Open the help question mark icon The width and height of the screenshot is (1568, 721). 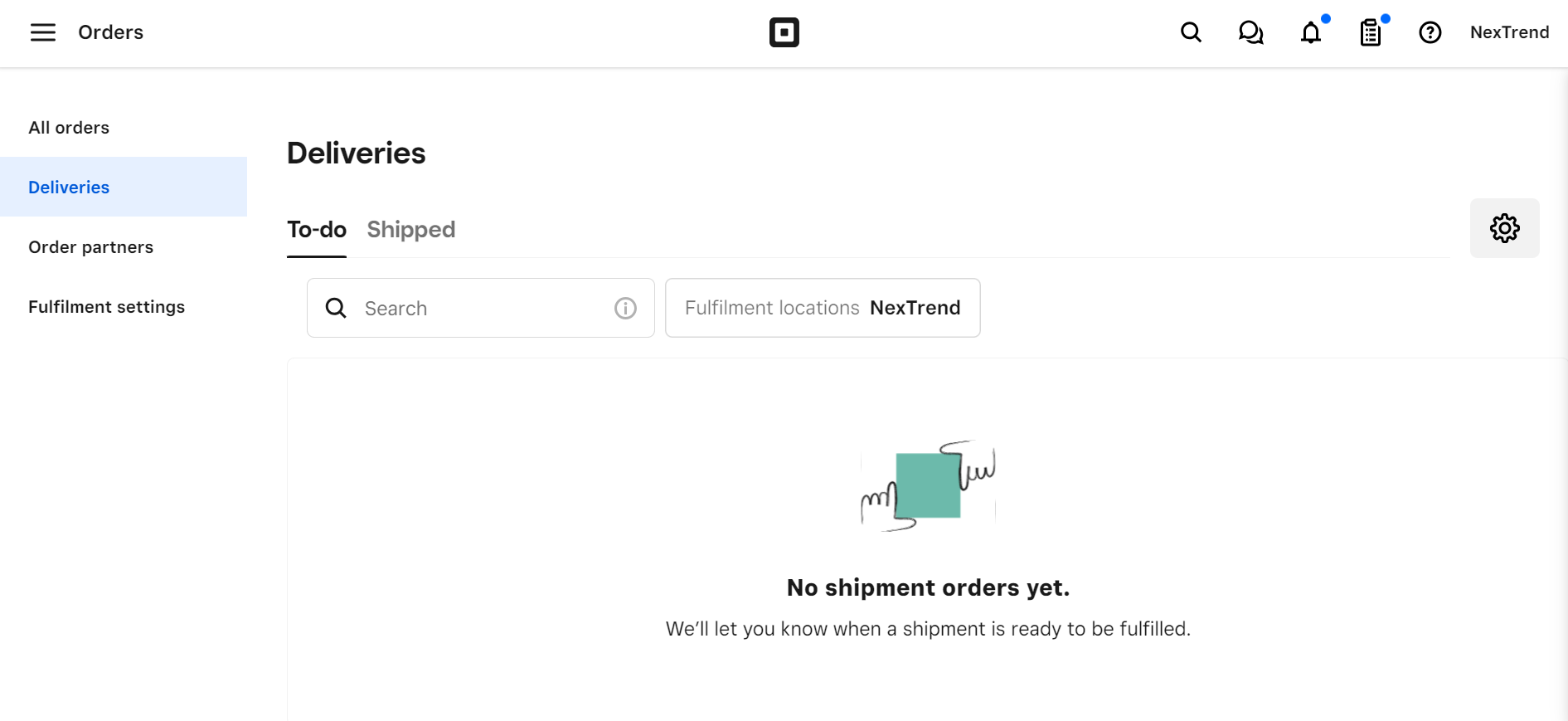pos(1430,32)
